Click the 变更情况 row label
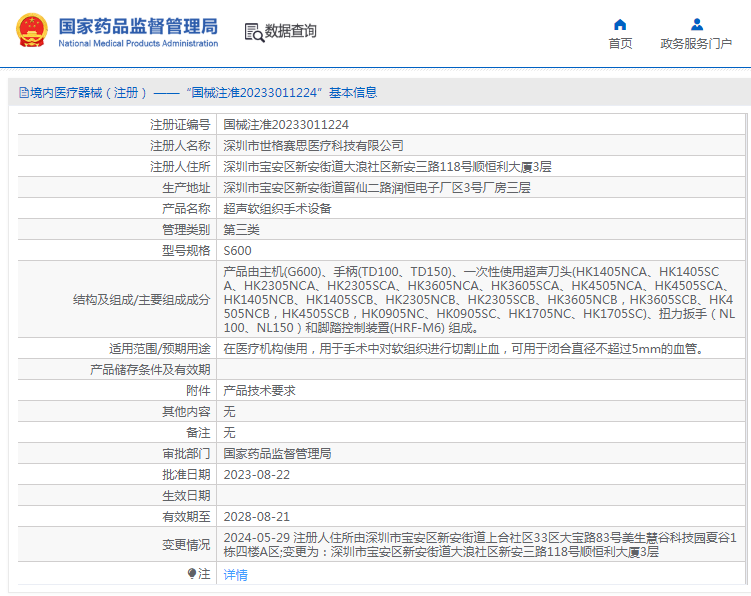Screen dimensions: 751x596 186,545
